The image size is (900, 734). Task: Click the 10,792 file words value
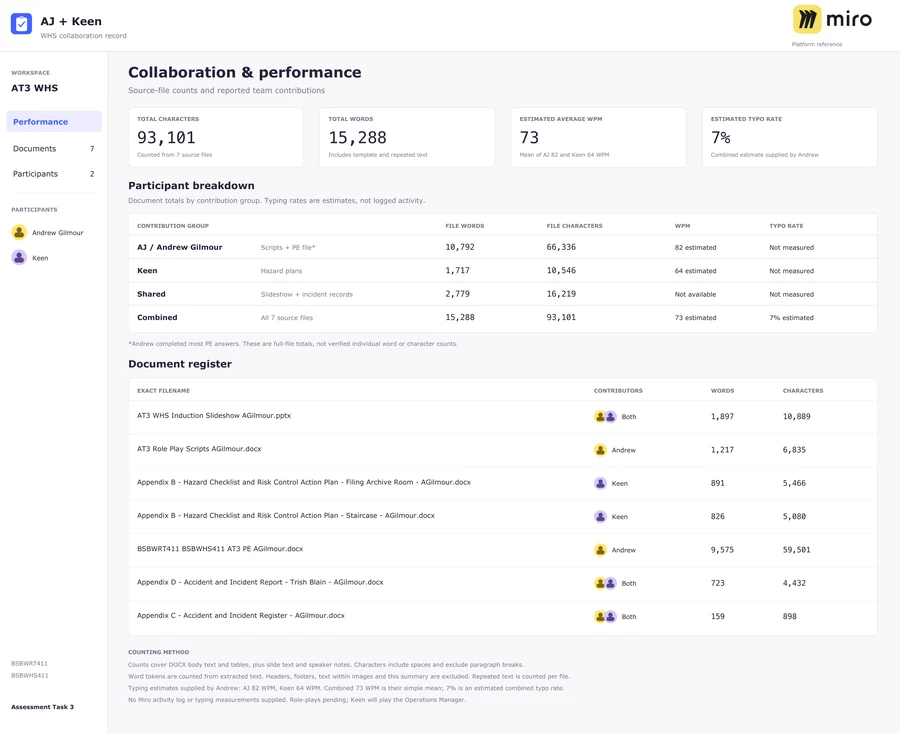(x=460, y=247)
